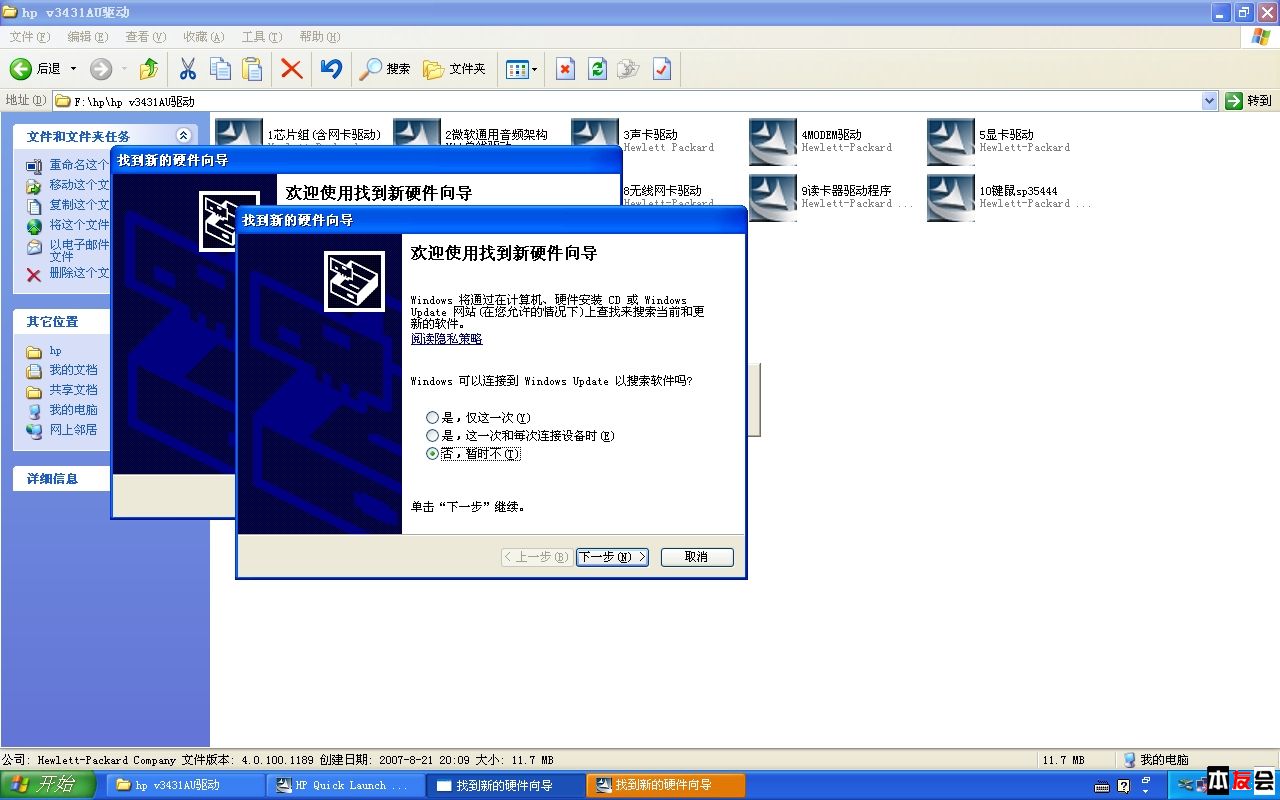Select radio 是，这一次和每次连接设备时
This screenshot has height=800, width=1280.
point(432,435)
